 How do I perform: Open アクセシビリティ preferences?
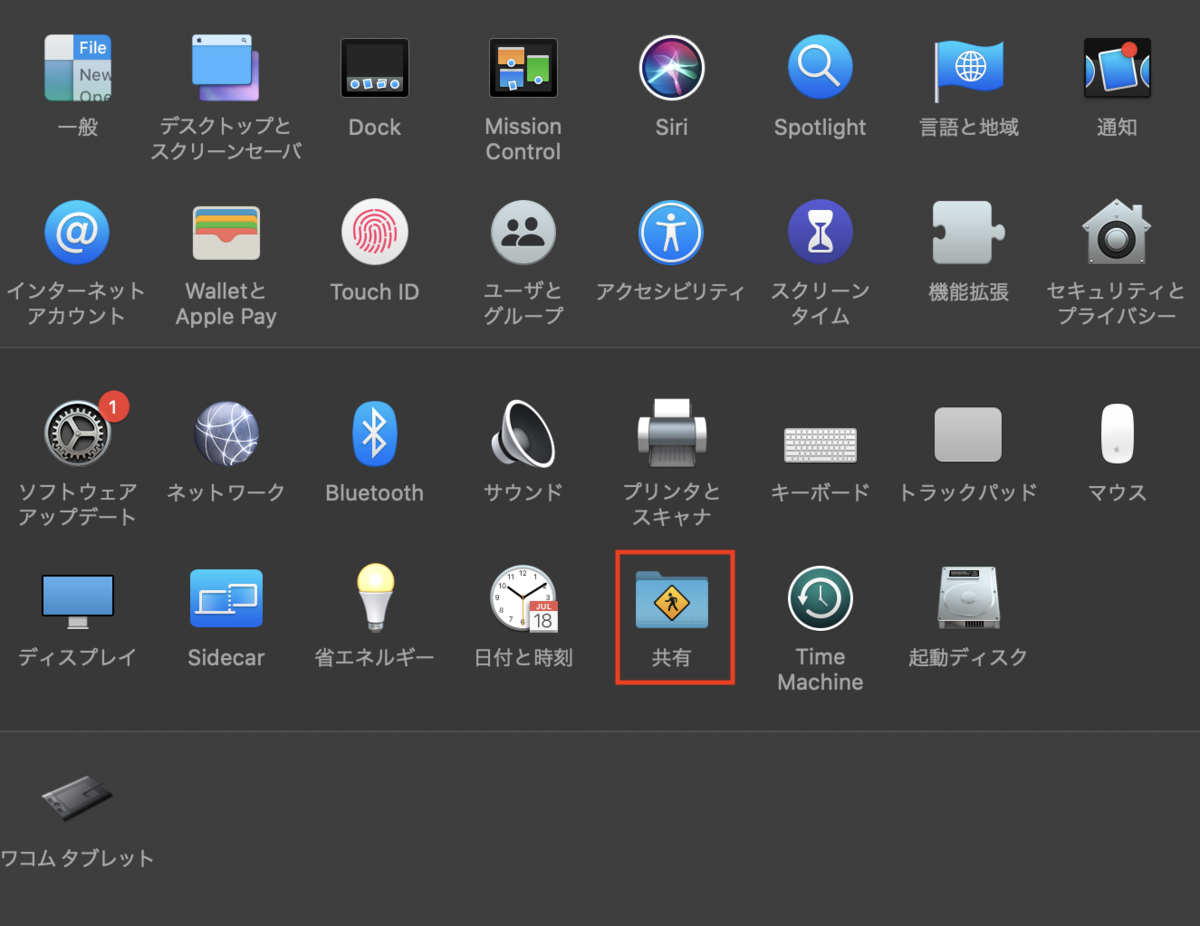tap(671, 233)
